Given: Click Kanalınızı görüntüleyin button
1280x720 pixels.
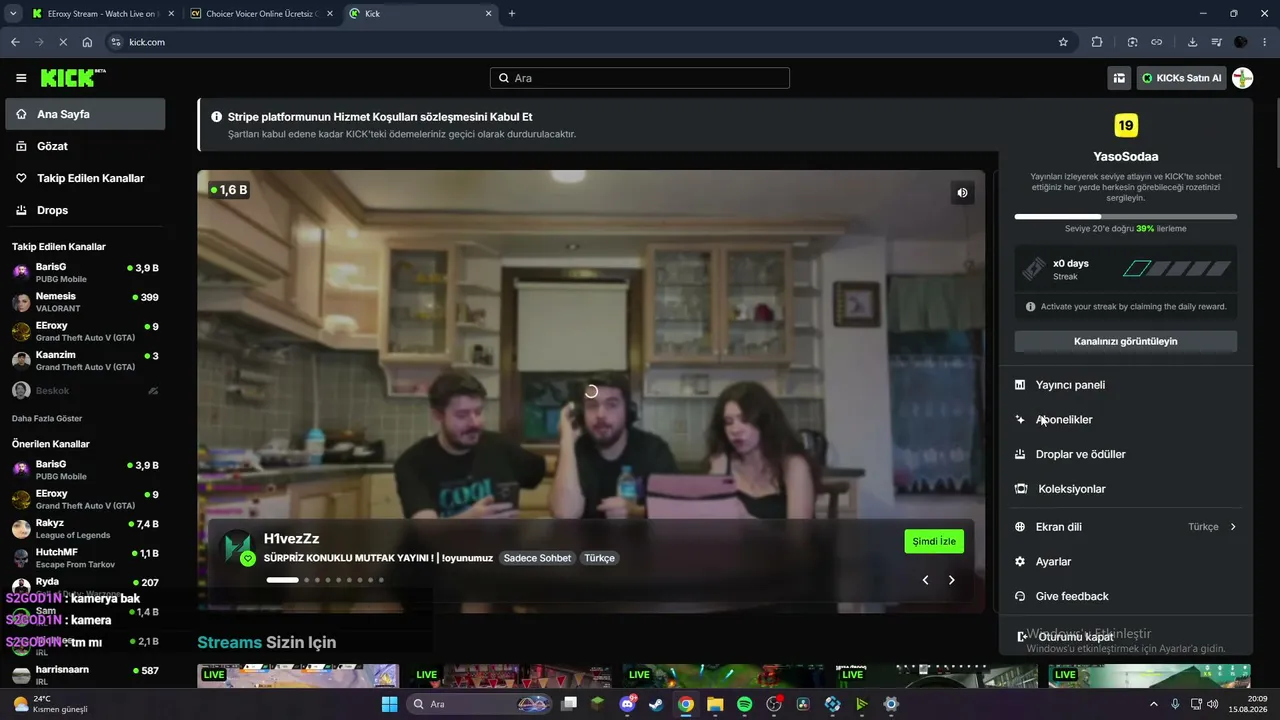Looking at the screenshot, I should 1126,341.
